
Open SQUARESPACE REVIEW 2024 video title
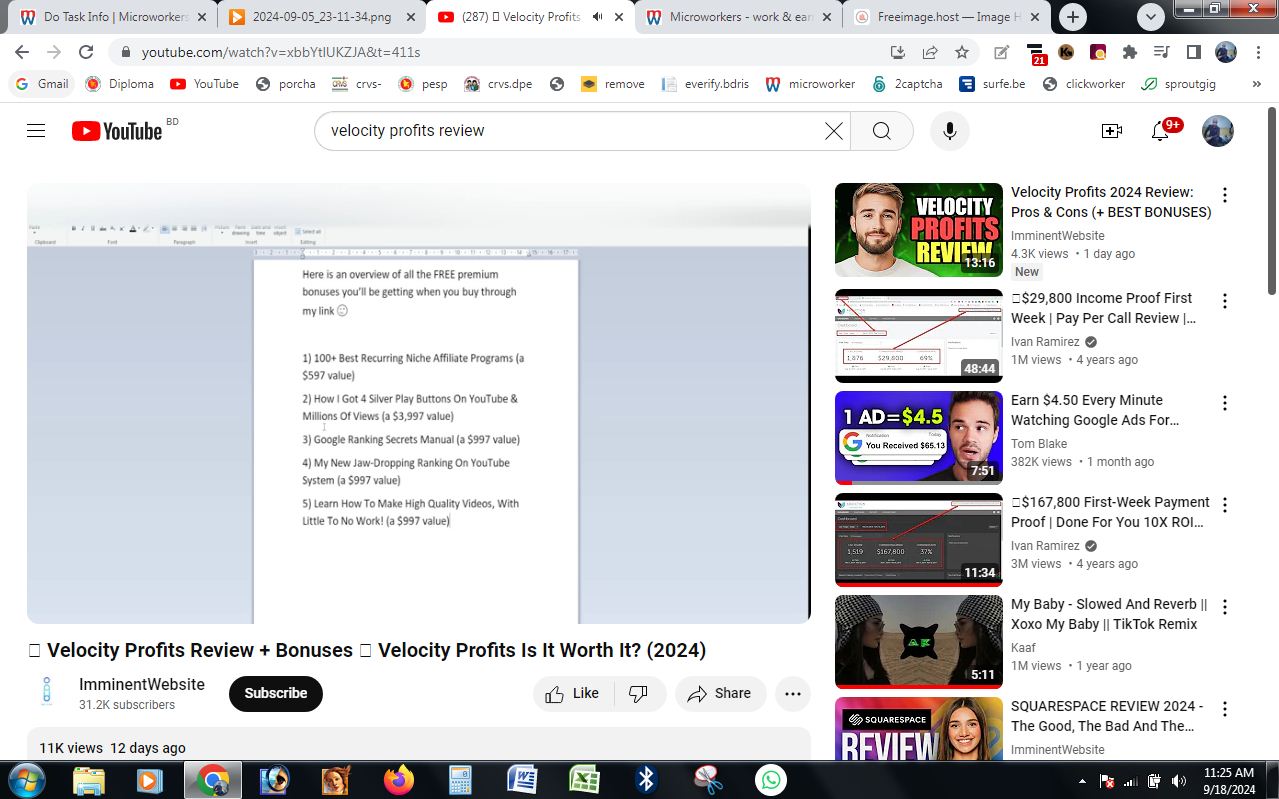tap(1107, 716)
